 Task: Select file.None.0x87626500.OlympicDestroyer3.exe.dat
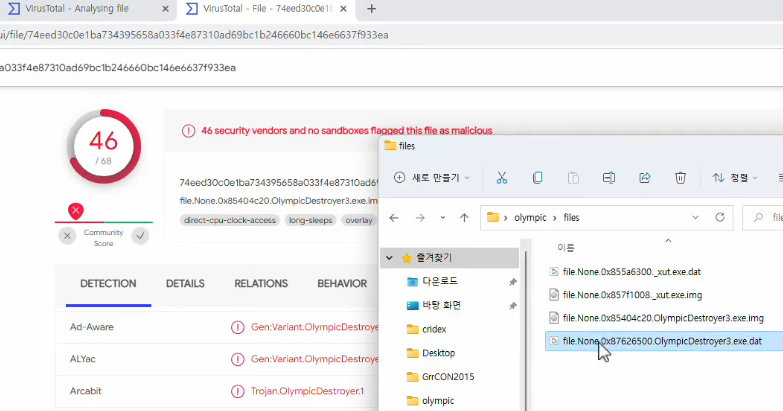pos(662,341)
